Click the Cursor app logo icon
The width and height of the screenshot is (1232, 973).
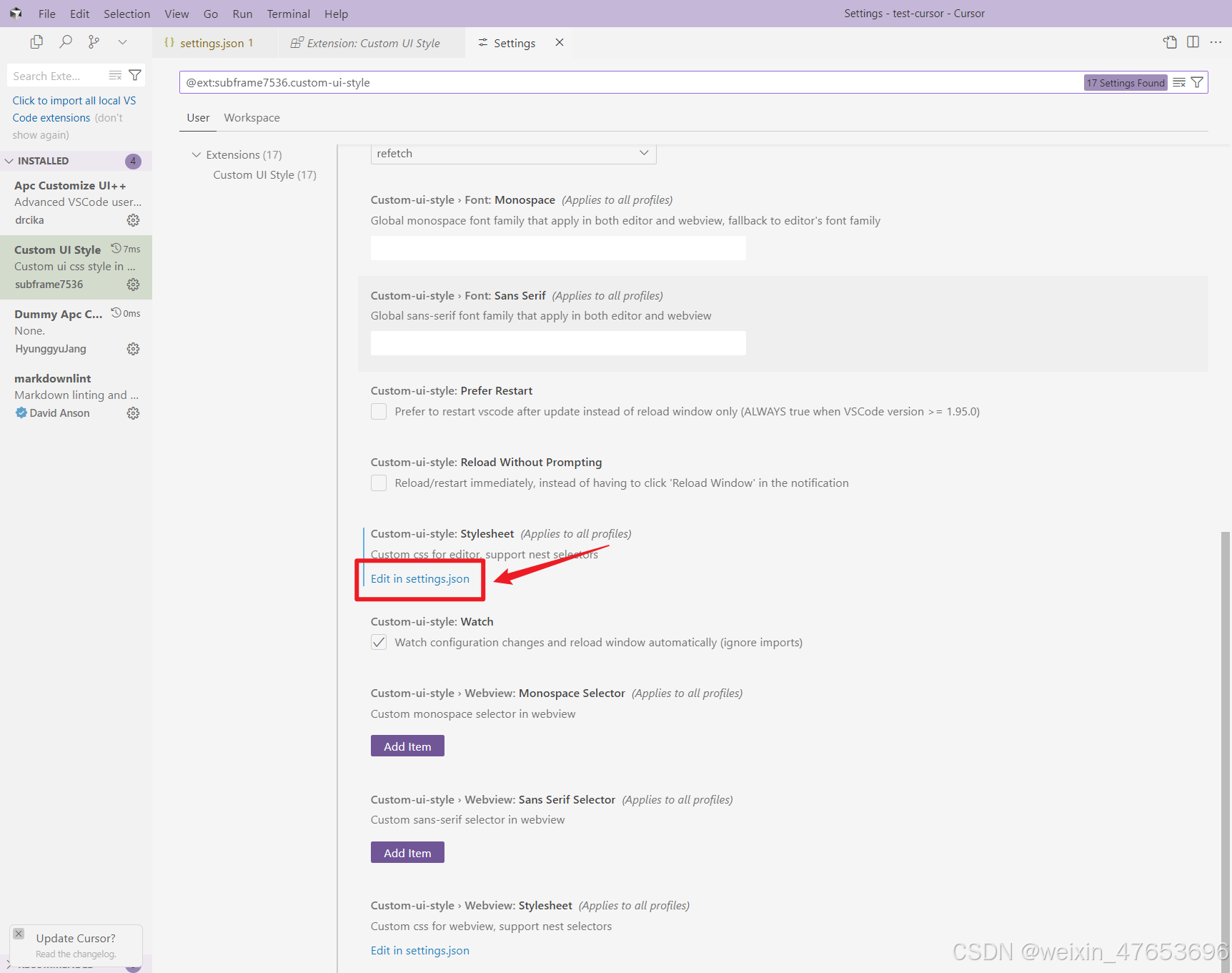pyautogui.click(x=16, y=14)
